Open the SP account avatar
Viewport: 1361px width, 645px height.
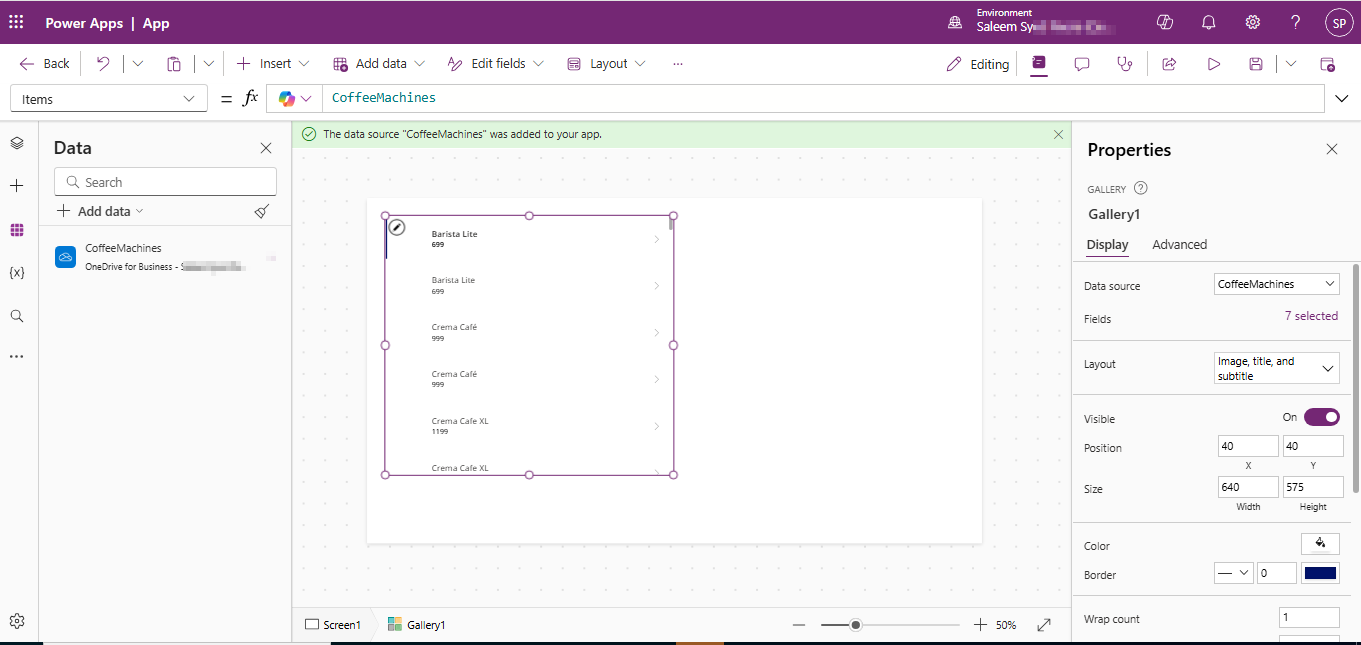[1339, 22]
